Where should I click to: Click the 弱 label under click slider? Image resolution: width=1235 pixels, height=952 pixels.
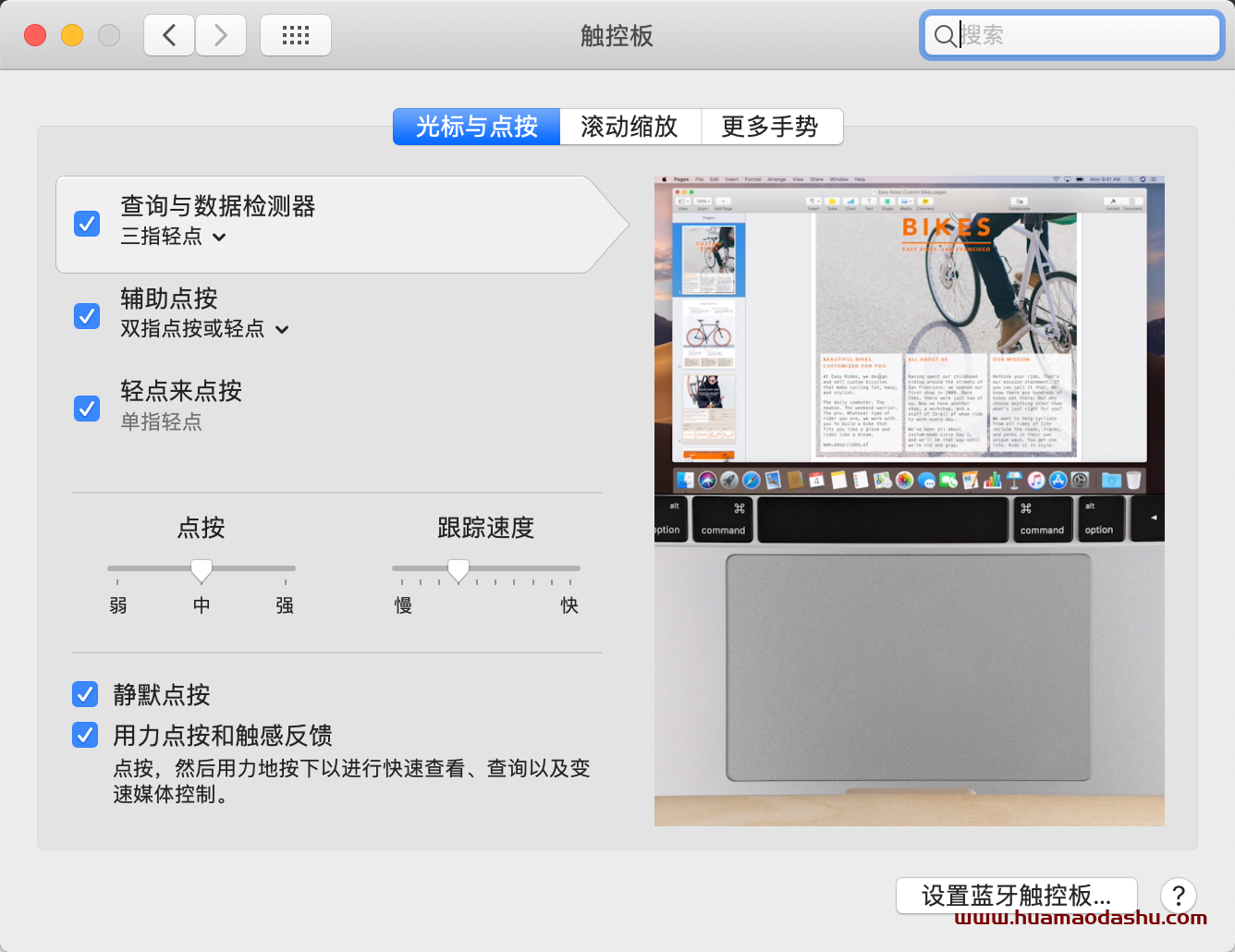[x=118, y=605]
